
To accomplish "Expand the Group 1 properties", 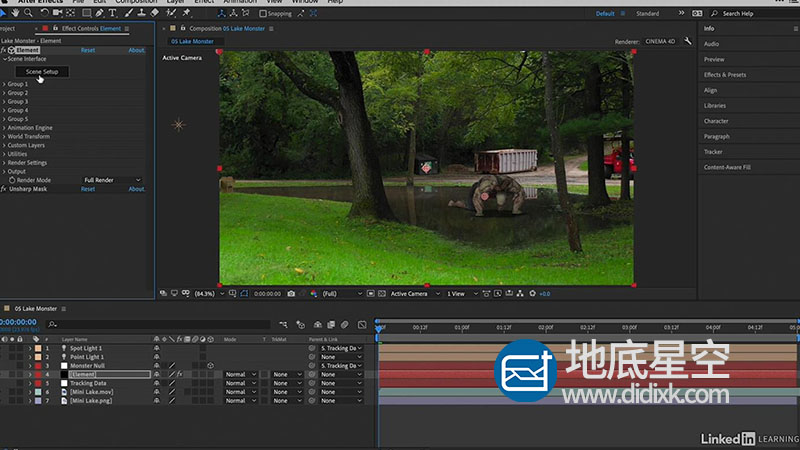I will tap(5, 84).
